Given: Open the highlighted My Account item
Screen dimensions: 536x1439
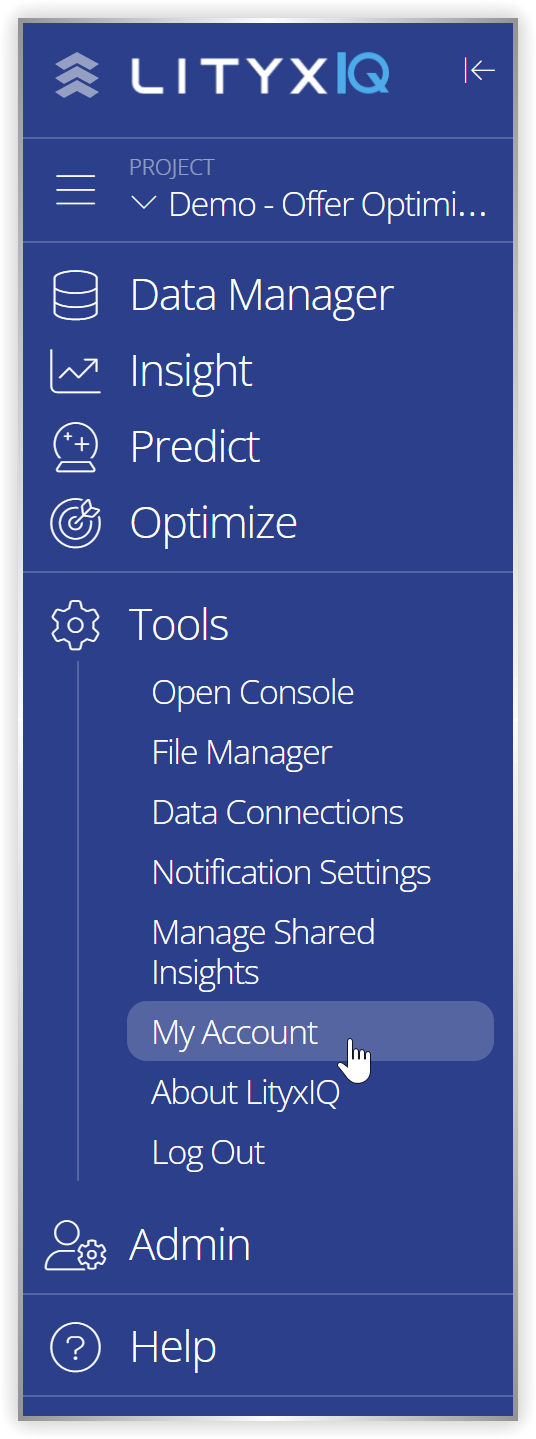Looking at the screenshot, I should pos(310,1031).
